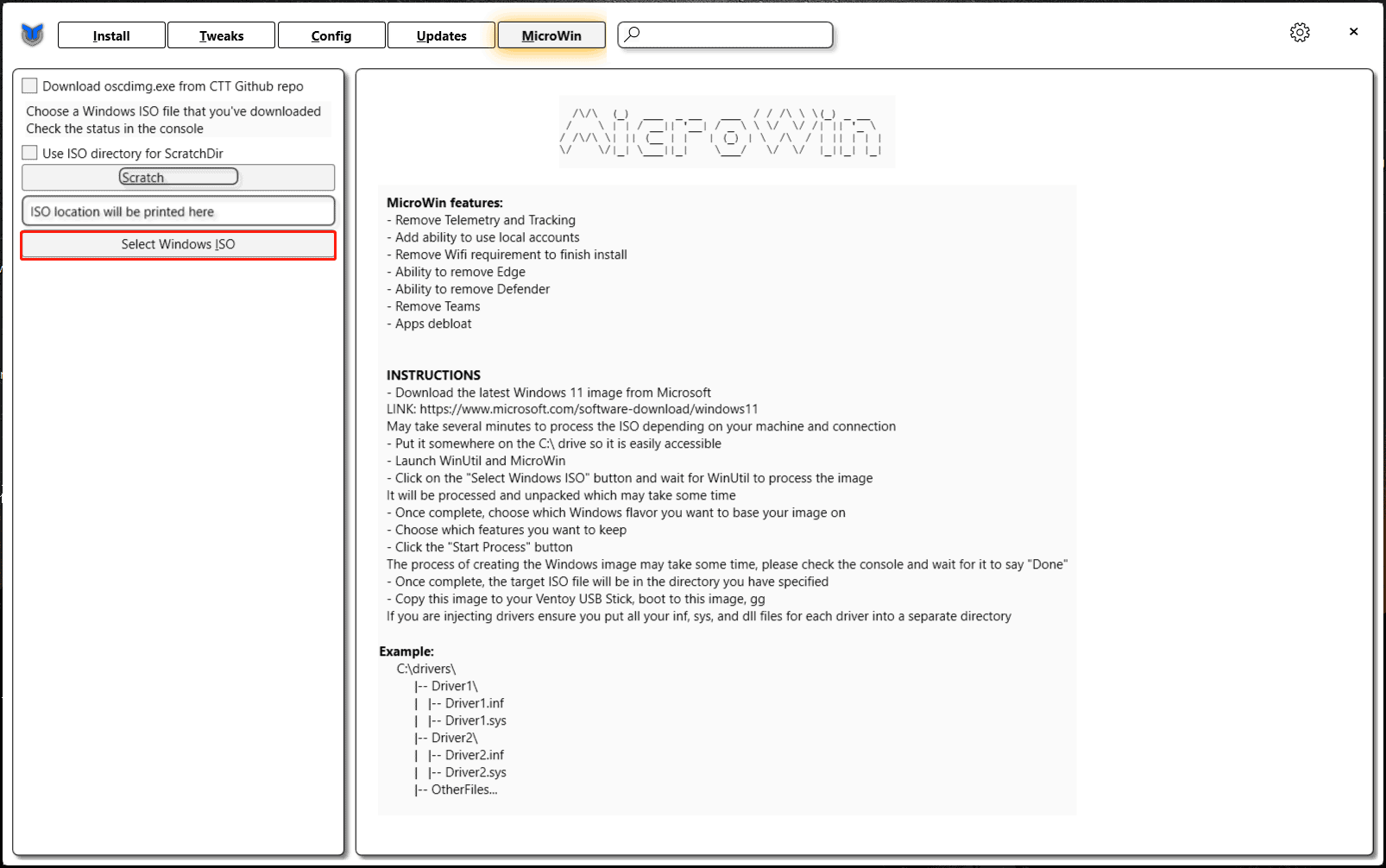Click 'Click the "Start Process" button' instruction

tap(480, 547)
